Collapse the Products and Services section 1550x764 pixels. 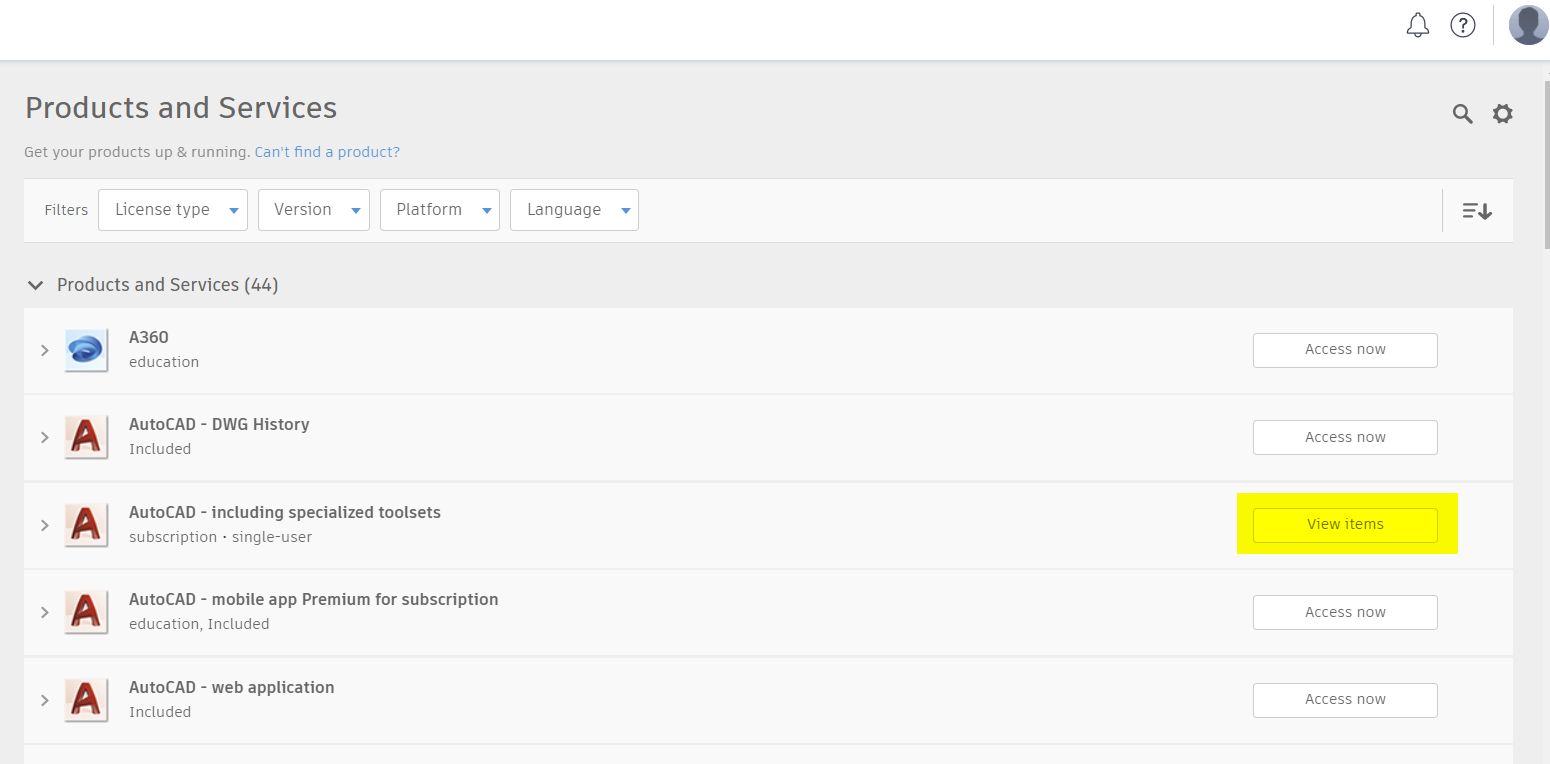pos(36,285)
